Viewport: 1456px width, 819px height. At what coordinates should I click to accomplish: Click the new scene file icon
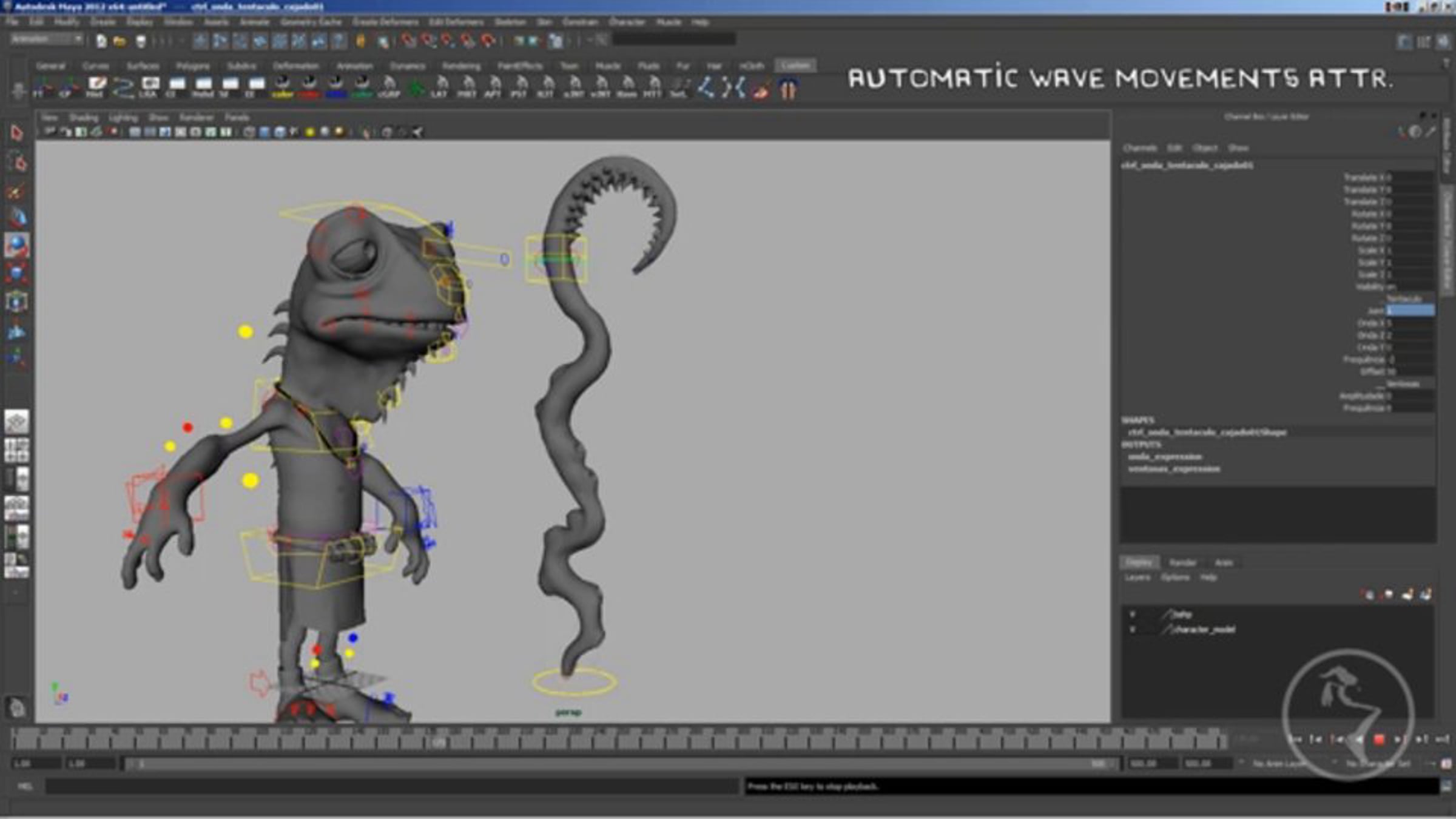pyautogui.click(x=101, y=41)
